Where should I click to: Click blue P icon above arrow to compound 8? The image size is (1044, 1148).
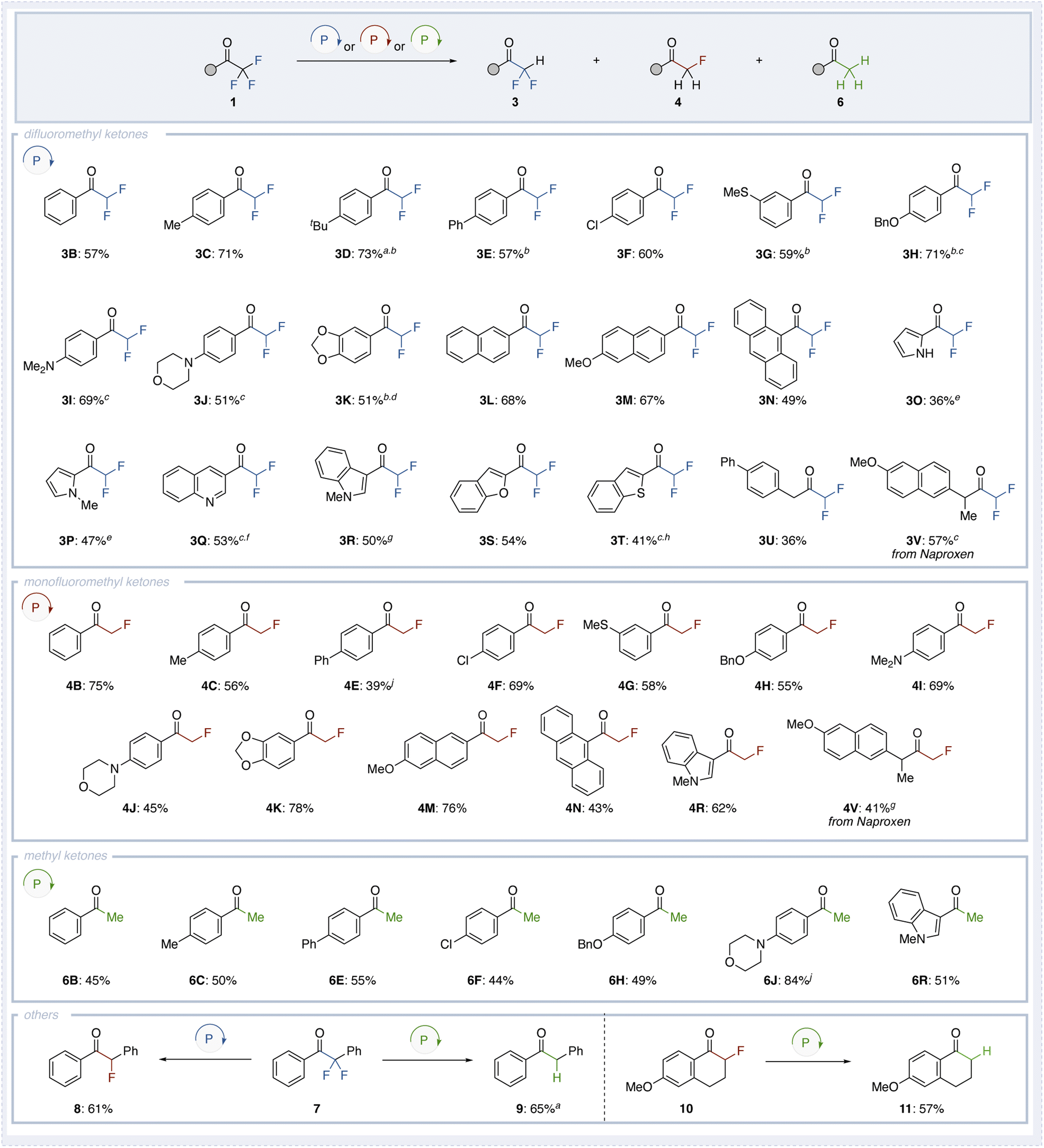click(211, 1038)
